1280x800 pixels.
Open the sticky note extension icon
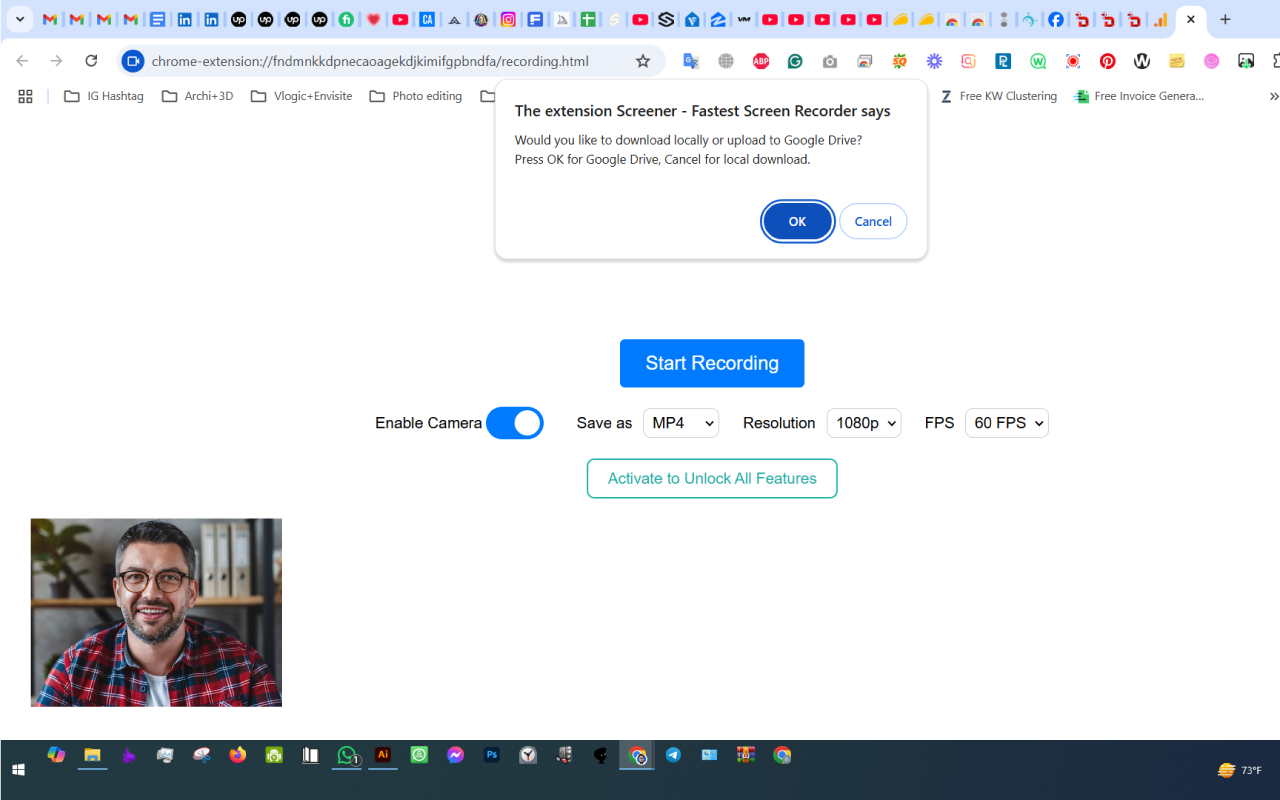click(x=1177, y=61)
